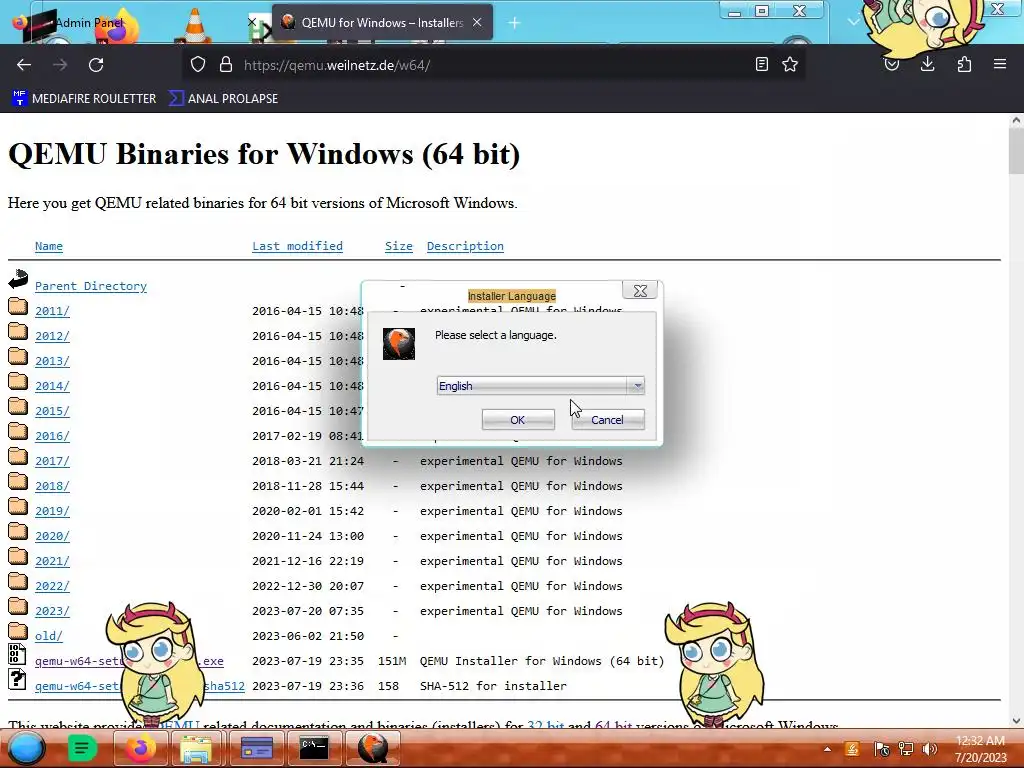Click folder icon beside 2017/ entry
The width and height of the screenshot is (1024, 768).
pos(18,456)
